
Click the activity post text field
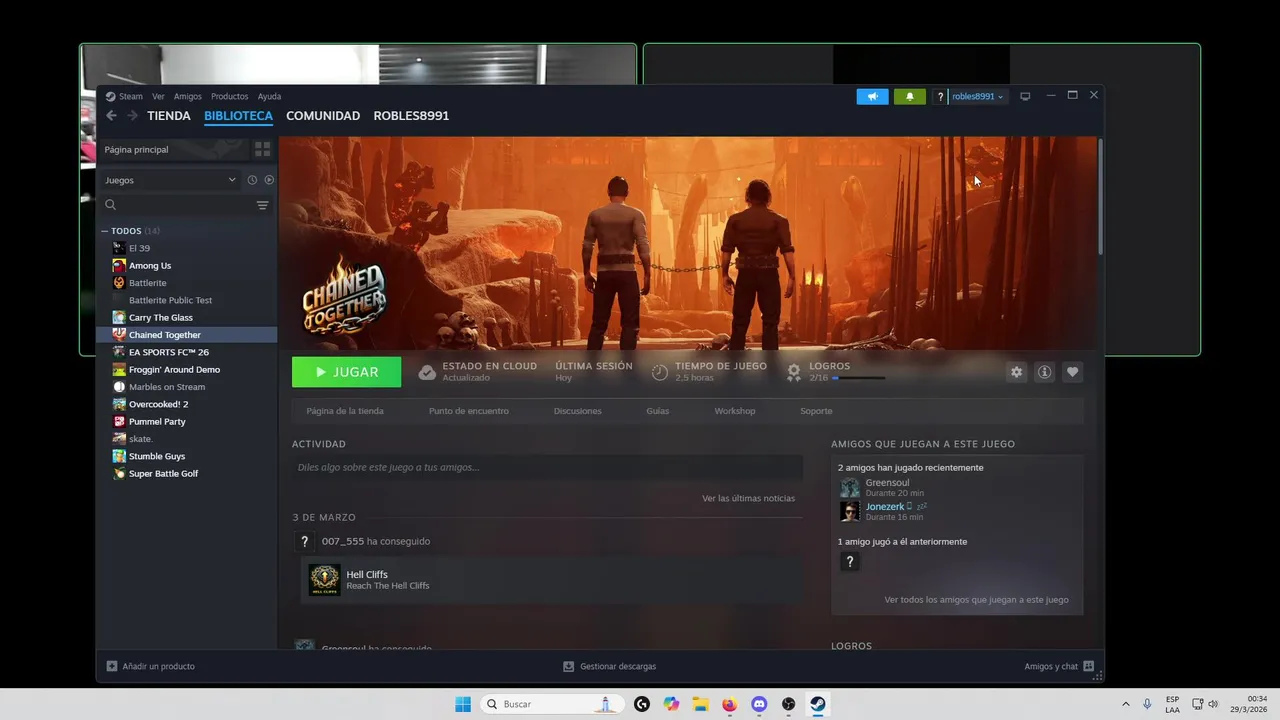[x=547, y=467]
